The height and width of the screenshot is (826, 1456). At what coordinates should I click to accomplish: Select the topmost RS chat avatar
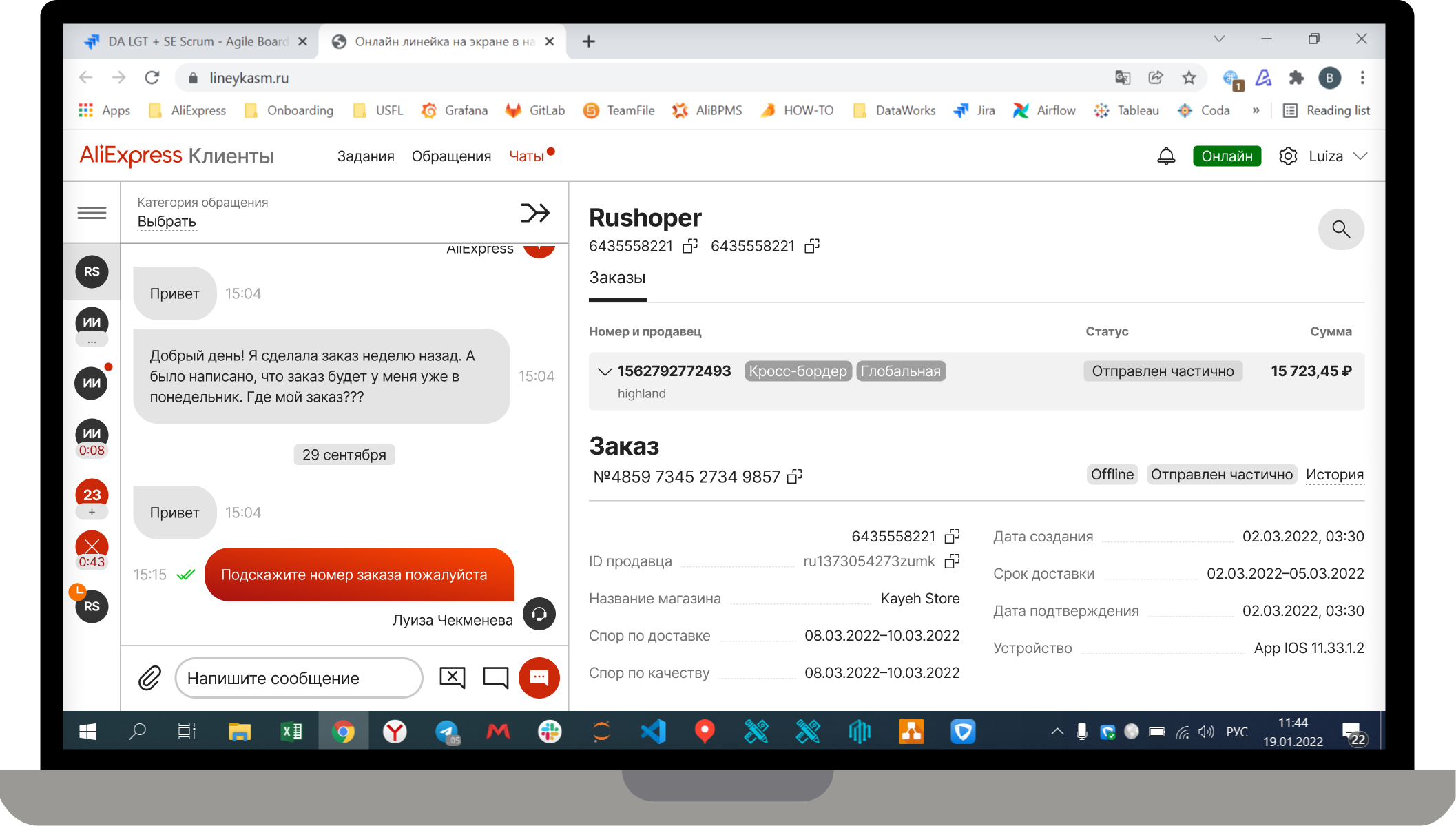92,271
